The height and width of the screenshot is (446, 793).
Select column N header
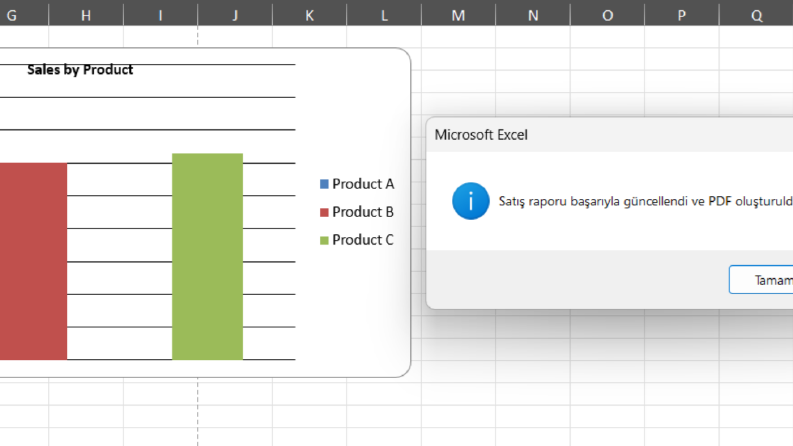click(533, 13)
